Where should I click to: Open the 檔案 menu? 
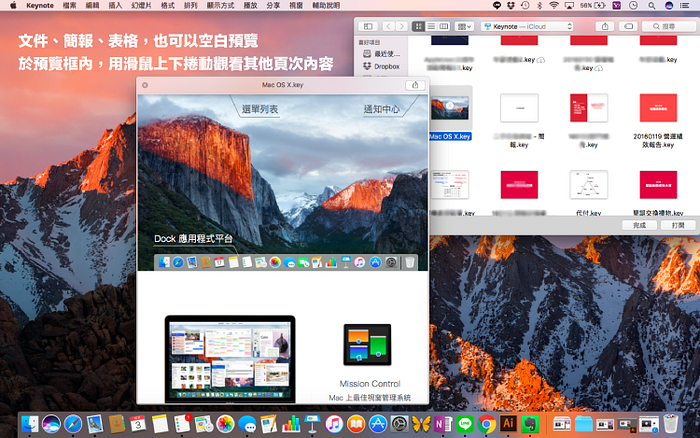point(69,5)
